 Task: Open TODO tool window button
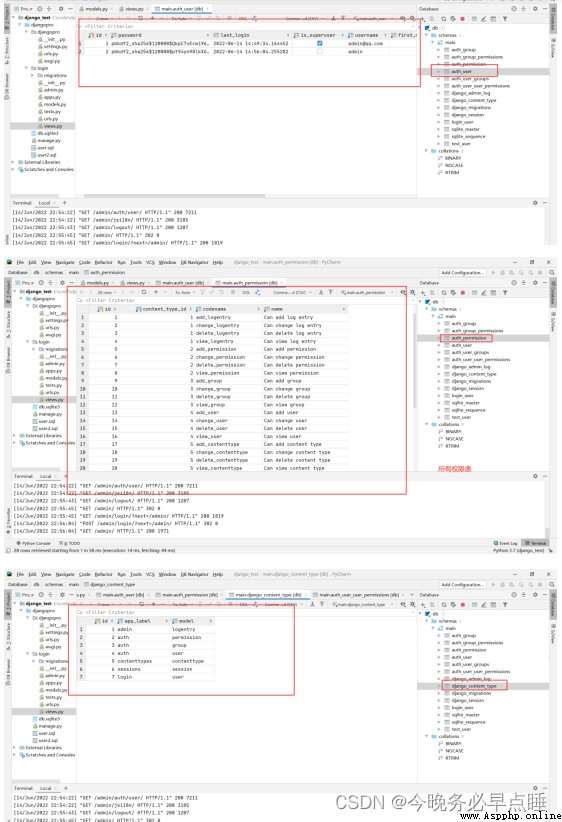(x=70, y=544)
